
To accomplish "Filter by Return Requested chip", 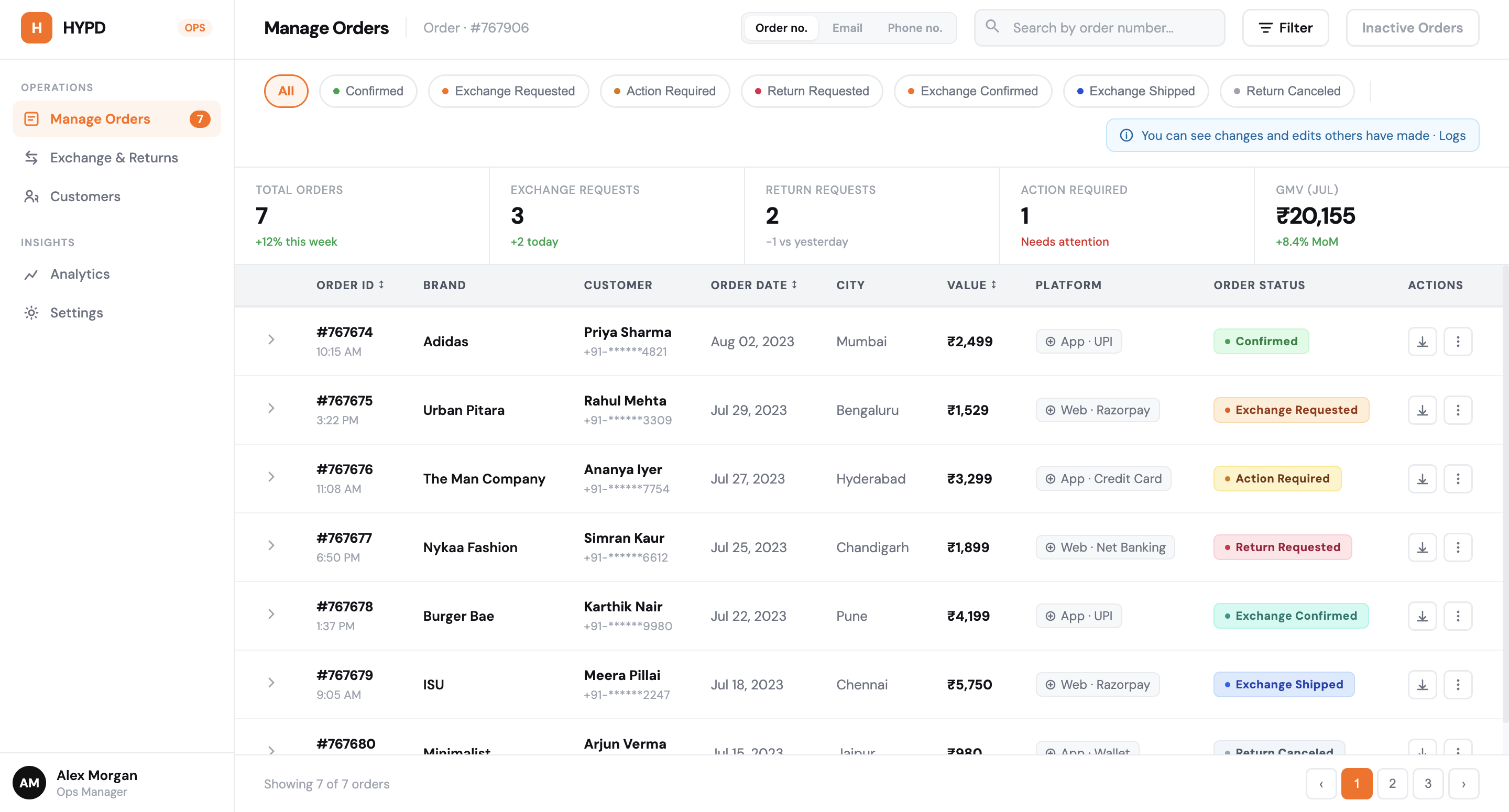I will tap(812, 91).
